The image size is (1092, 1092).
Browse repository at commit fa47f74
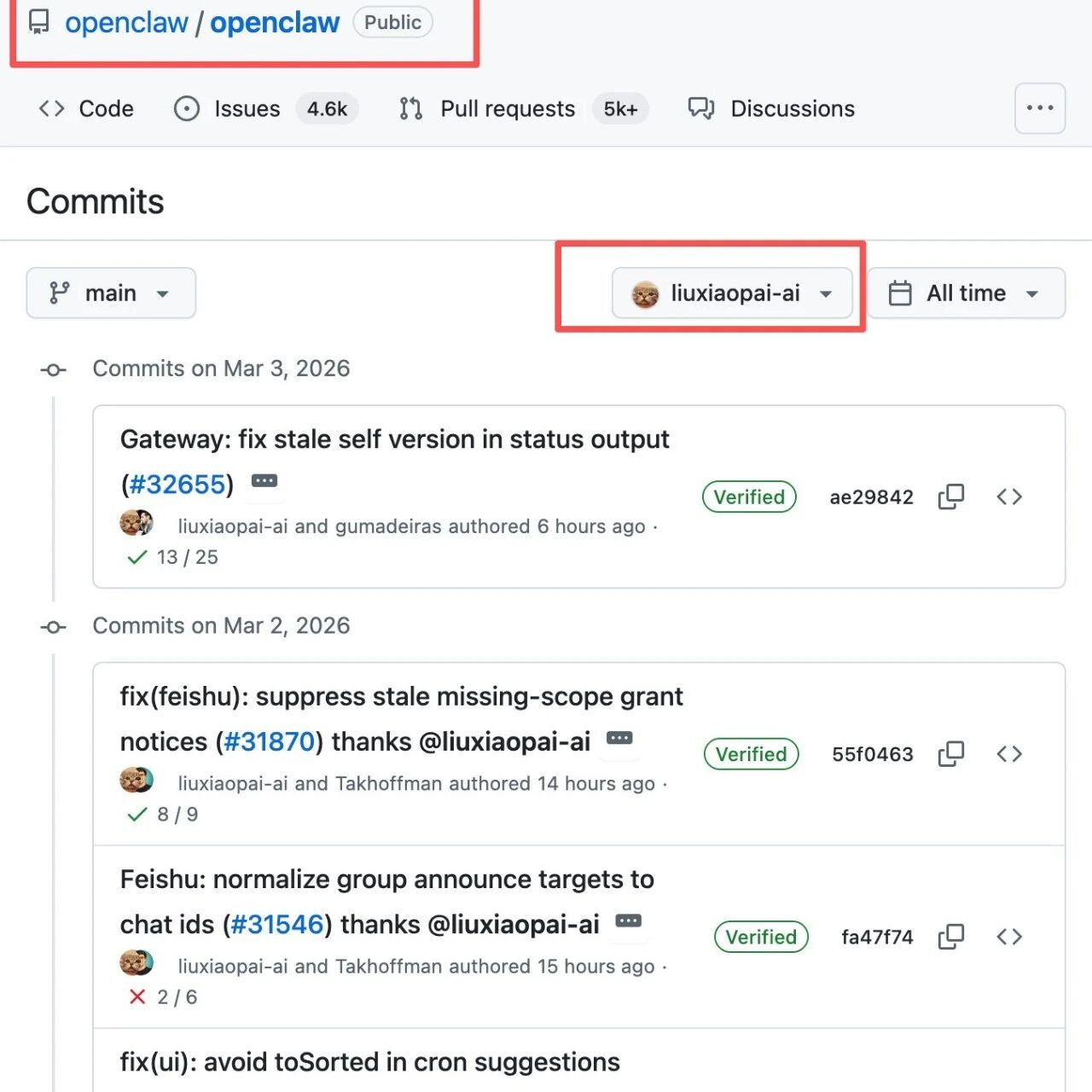(x=1008, y=937)
